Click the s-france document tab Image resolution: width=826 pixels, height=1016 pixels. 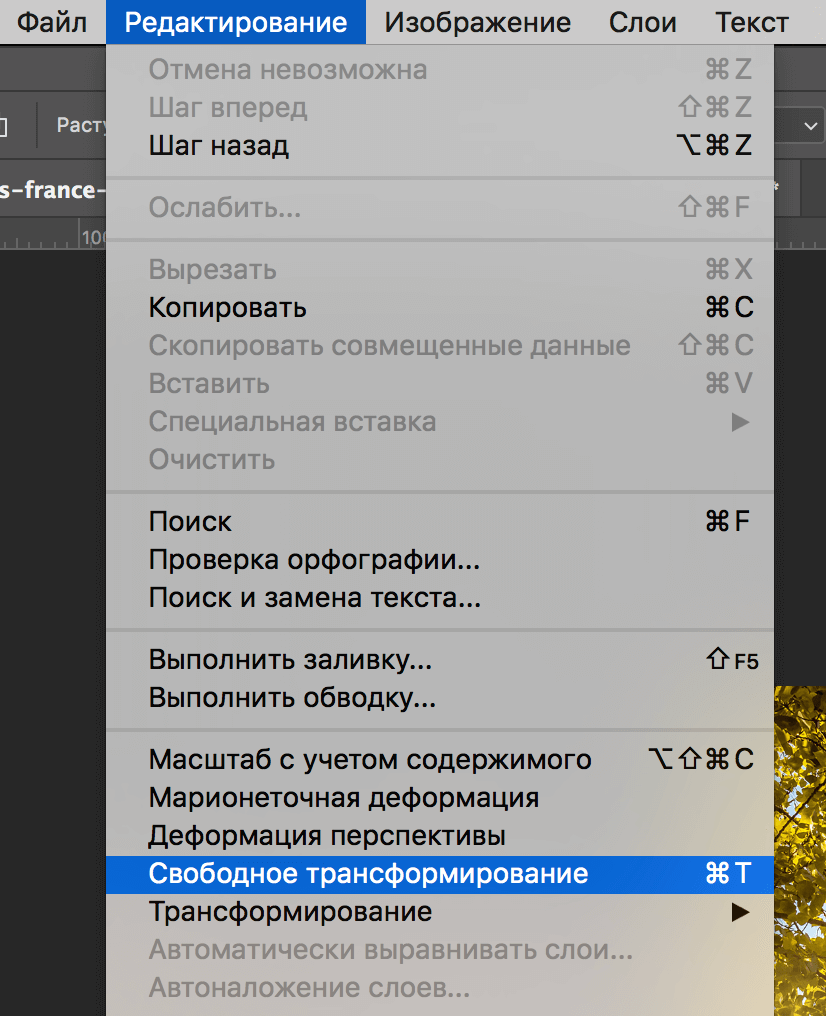click(x=50, y=190)
